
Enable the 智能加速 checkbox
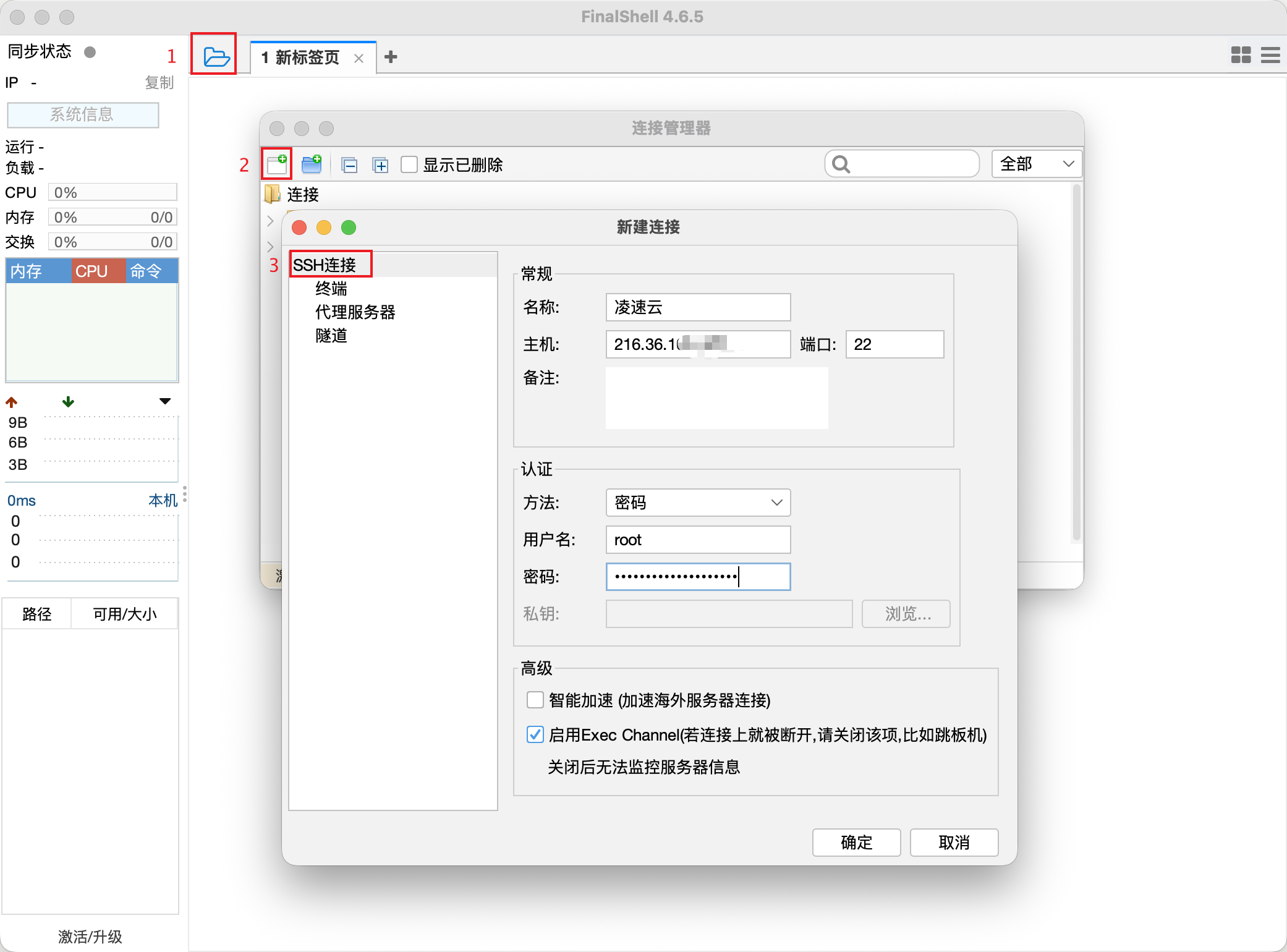(535, 700)
